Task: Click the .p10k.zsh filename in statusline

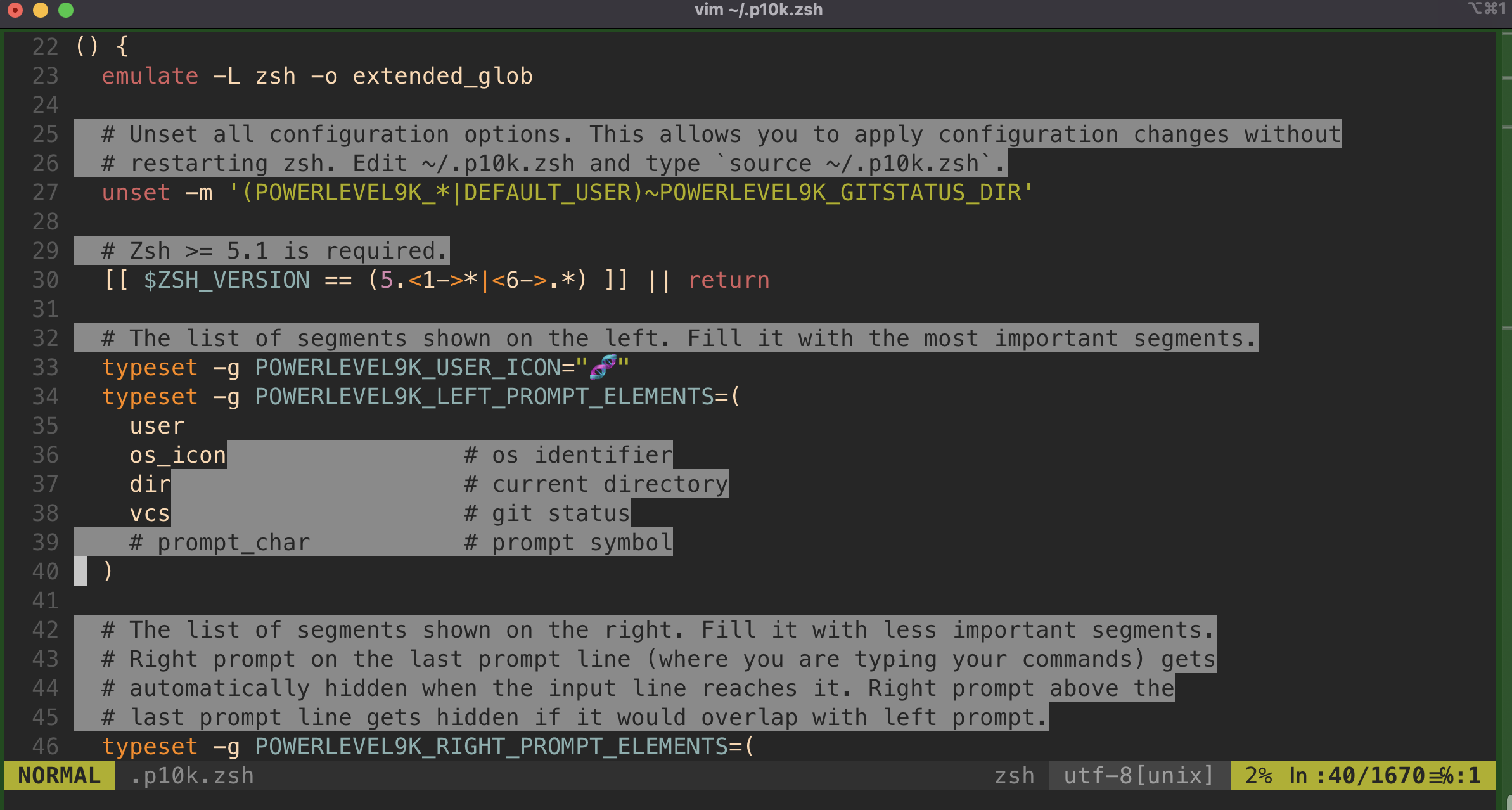Action: [x=191, y=776]
